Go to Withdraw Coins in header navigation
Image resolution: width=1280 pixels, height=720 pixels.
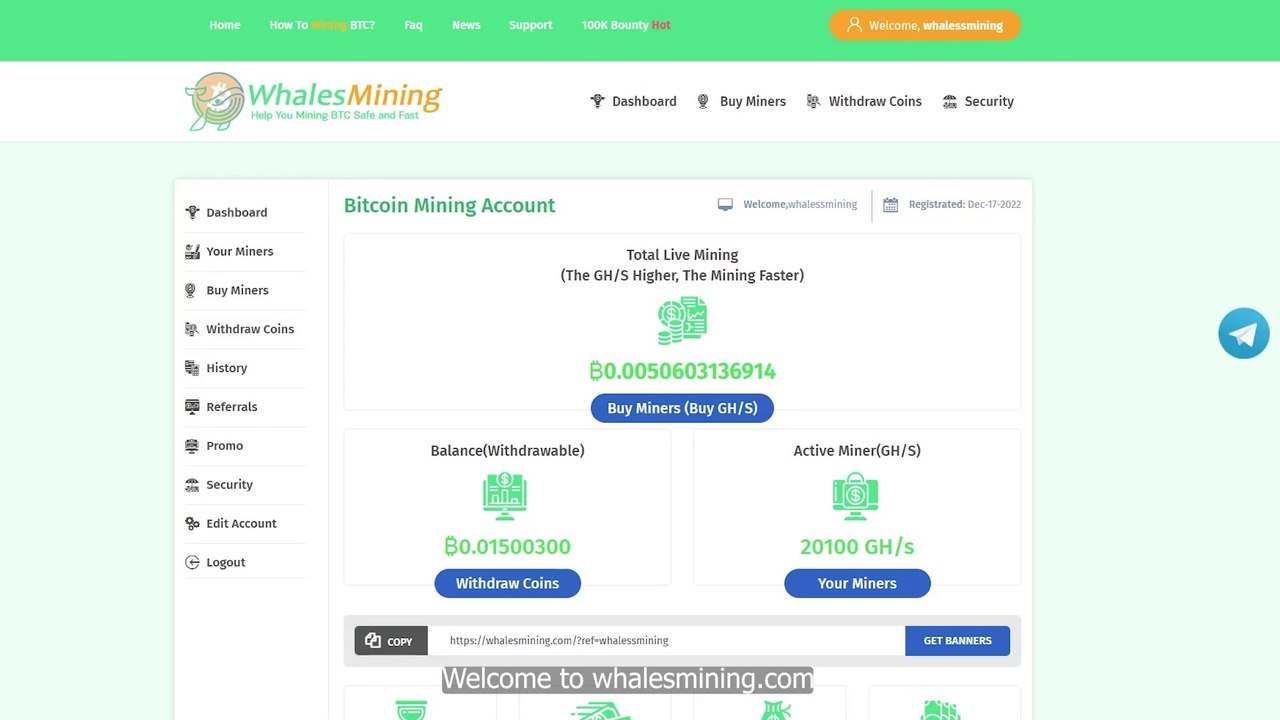(875, 101)
